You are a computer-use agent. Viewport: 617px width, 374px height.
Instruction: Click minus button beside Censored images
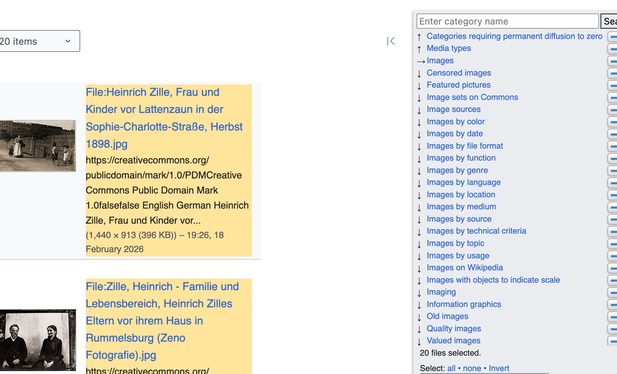click(612, 73)
